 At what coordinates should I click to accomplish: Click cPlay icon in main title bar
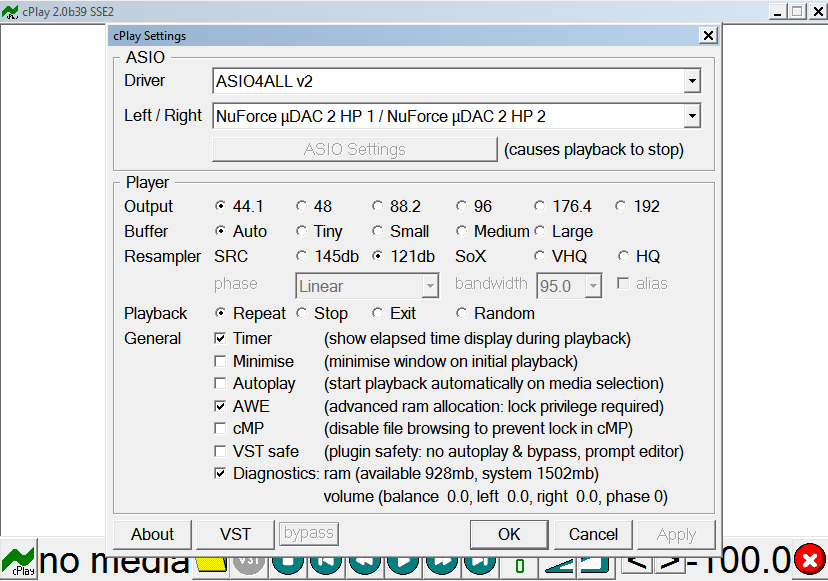coord(10,11)
